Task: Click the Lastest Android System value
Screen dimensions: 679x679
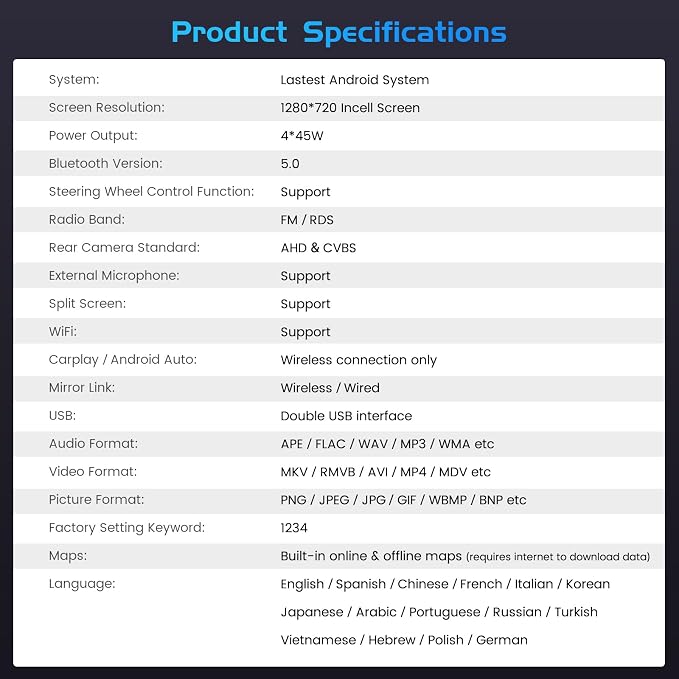Action: 355,80
